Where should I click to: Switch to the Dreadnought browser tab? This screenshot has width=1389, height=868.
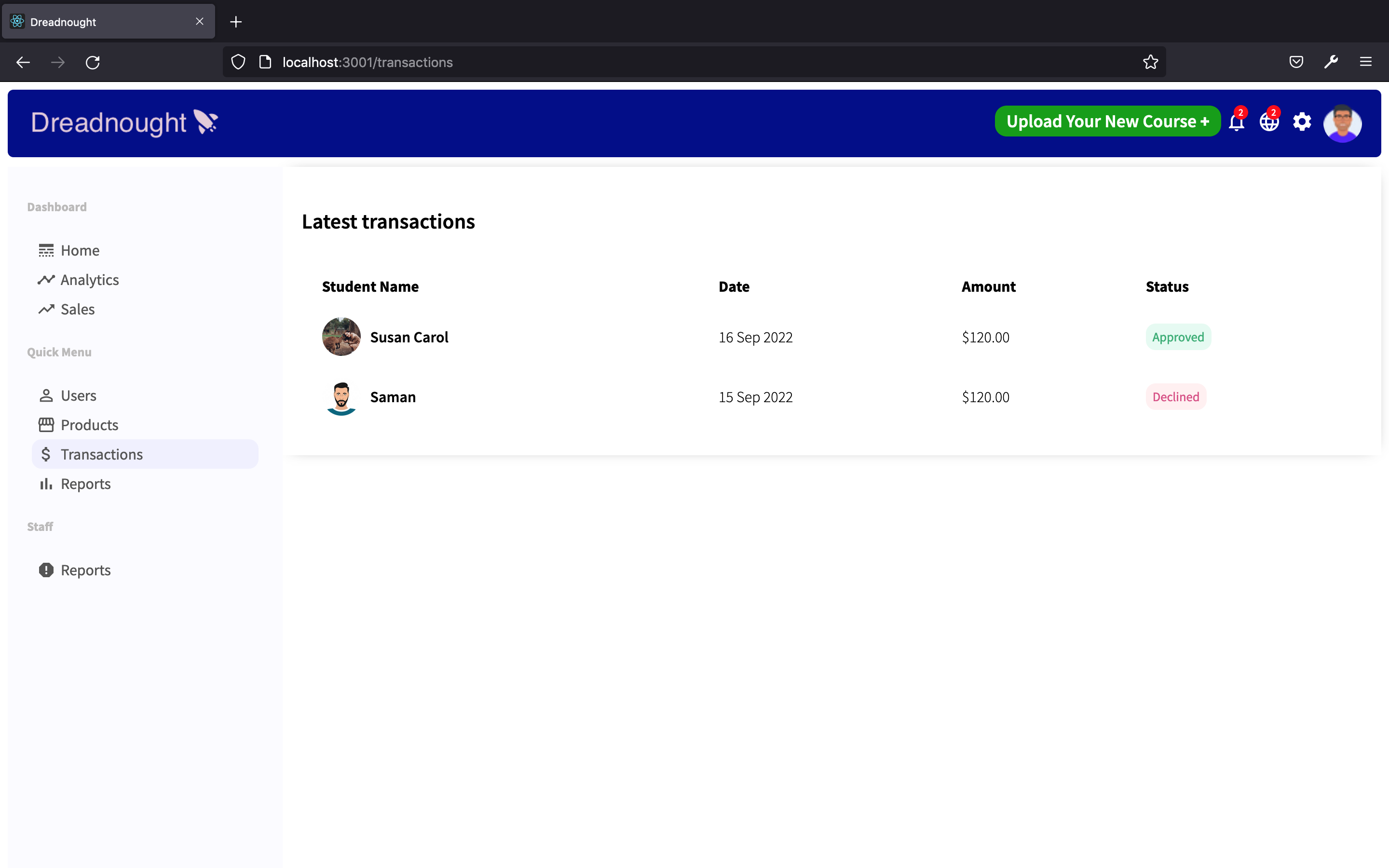click(x=63, y=22)
